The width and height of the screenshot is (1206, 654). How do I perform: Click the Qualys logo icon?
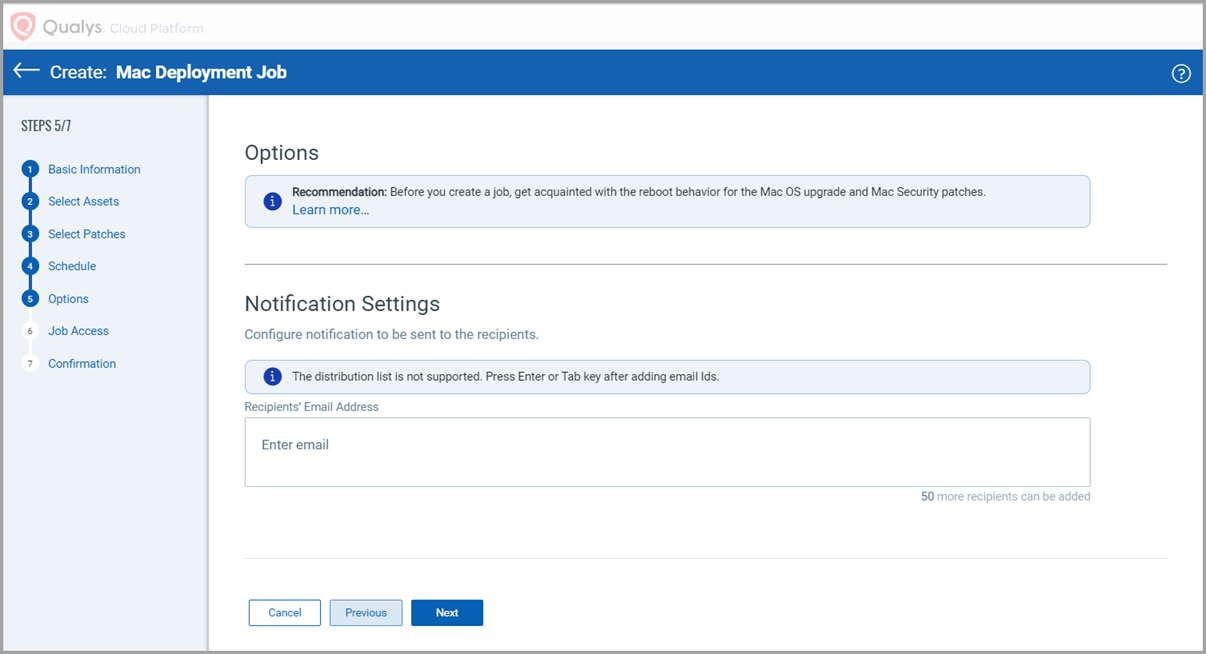[22, 27]
